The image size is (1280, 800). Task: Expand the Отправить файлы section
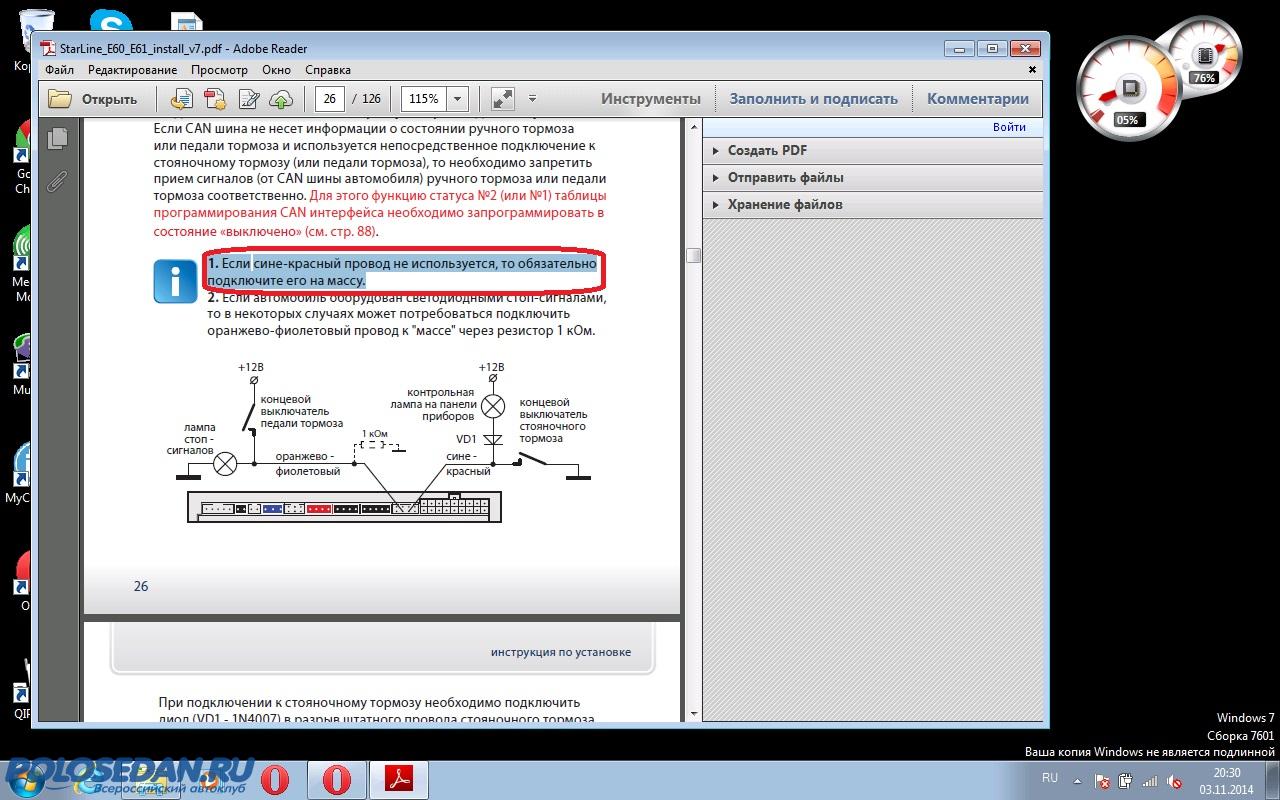pos(785,177)
